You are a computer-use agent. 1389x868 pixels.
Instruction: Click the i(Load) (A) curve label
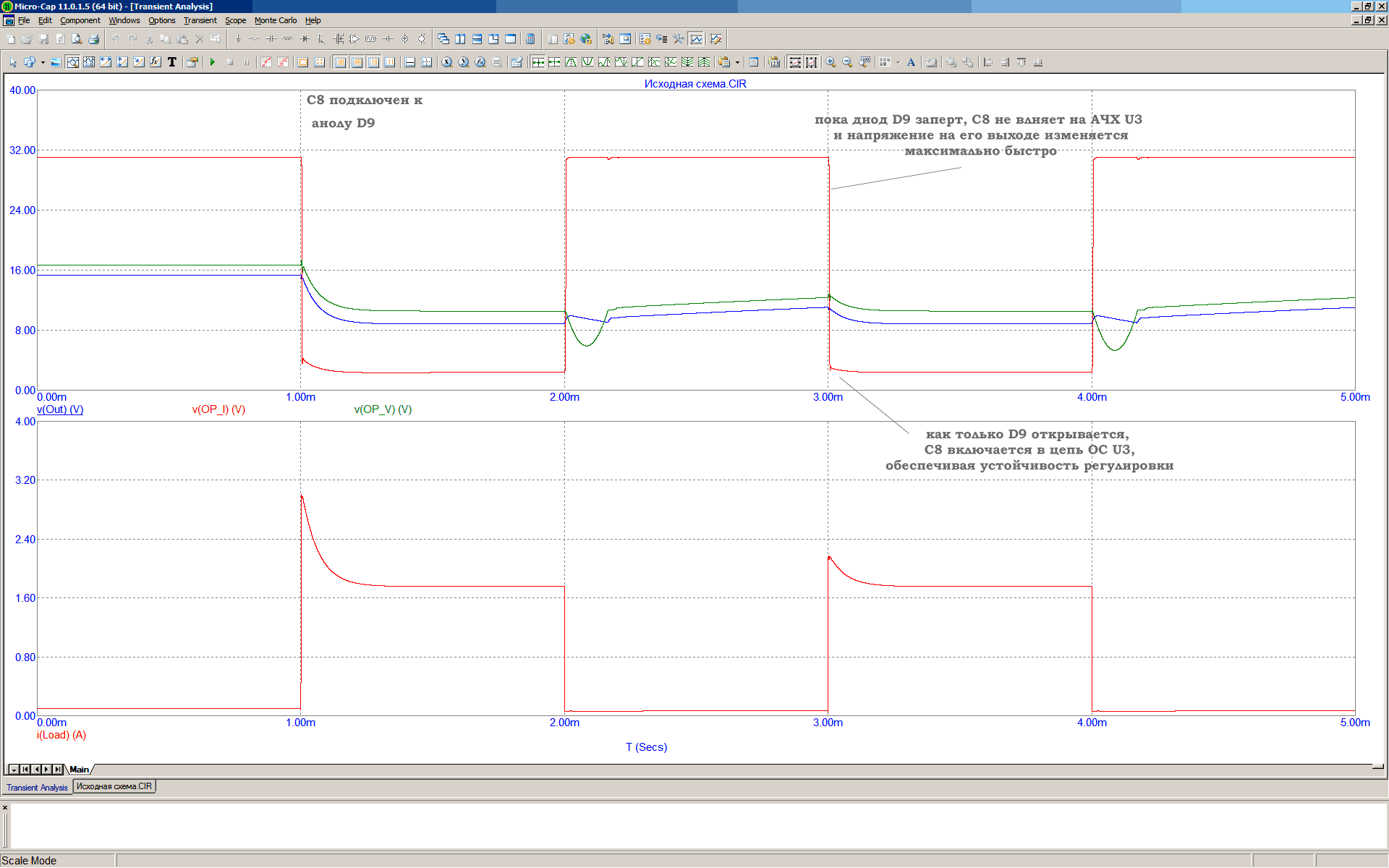click(61, 735)
